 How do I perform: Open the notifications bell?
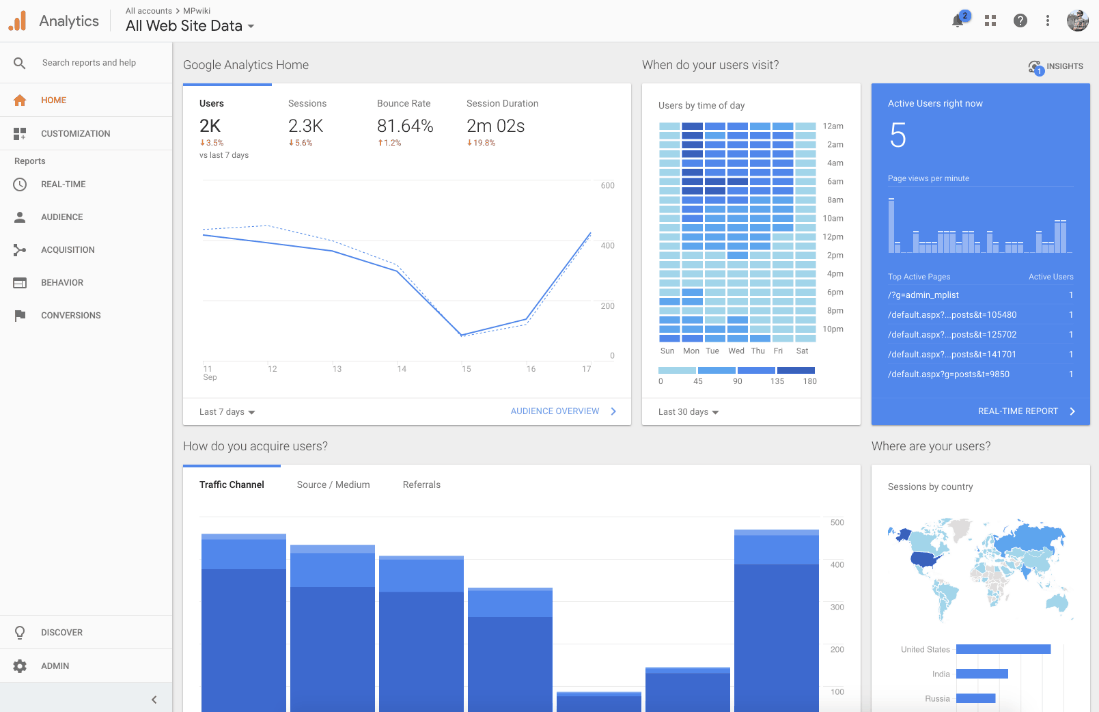click(958, 20)
